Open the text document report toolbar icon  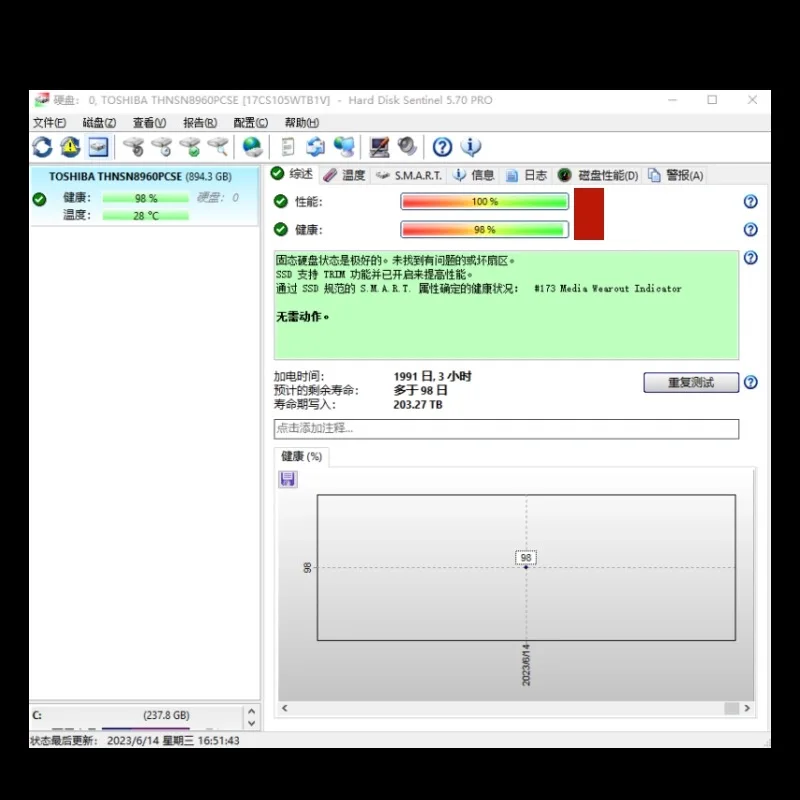pos(288,147)
